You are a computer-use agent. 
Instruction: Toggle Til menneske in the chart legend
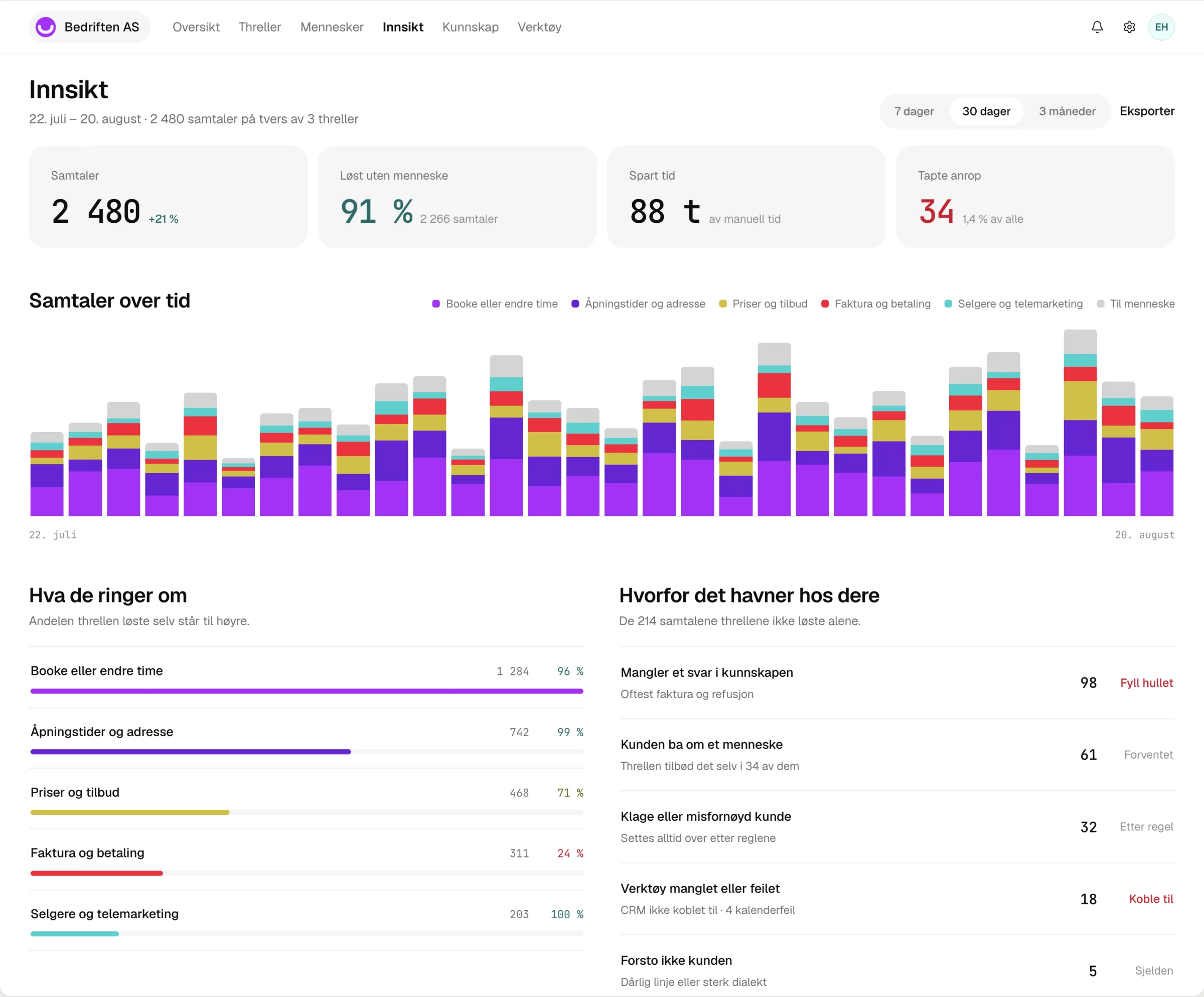click(1135, 304)
